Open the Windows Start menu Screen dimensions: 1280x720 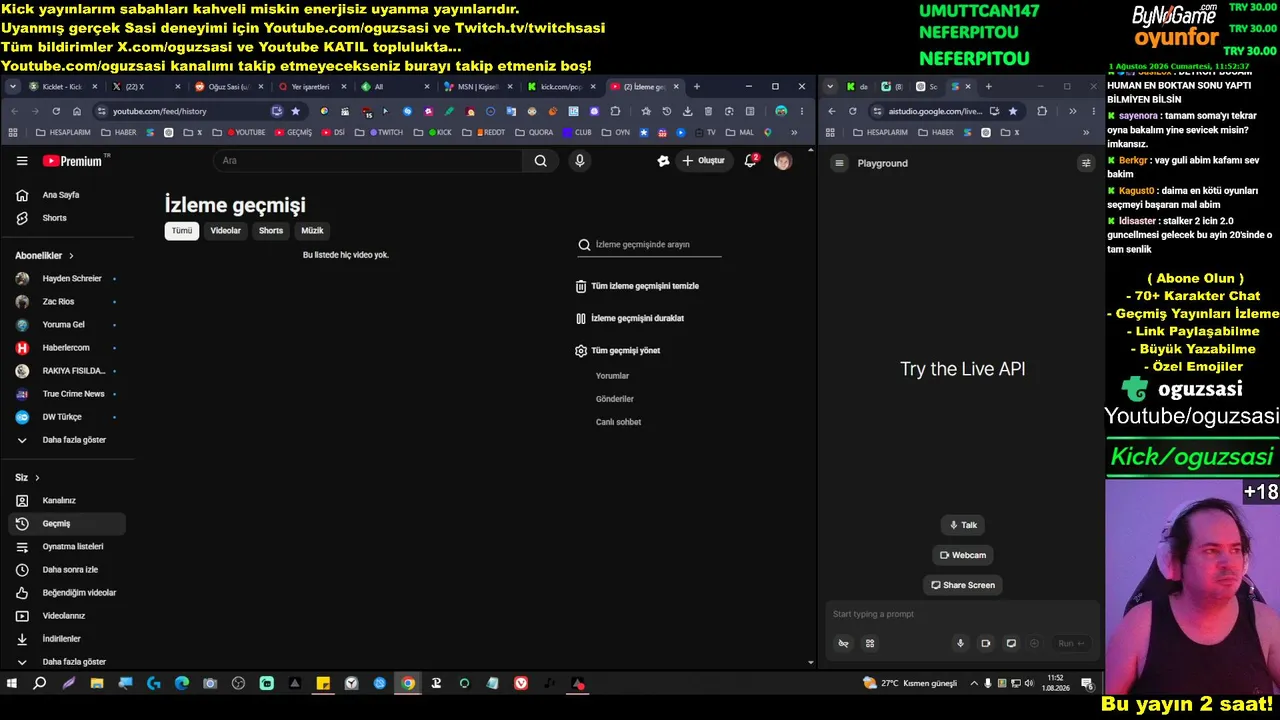click(x=12, y=684)
